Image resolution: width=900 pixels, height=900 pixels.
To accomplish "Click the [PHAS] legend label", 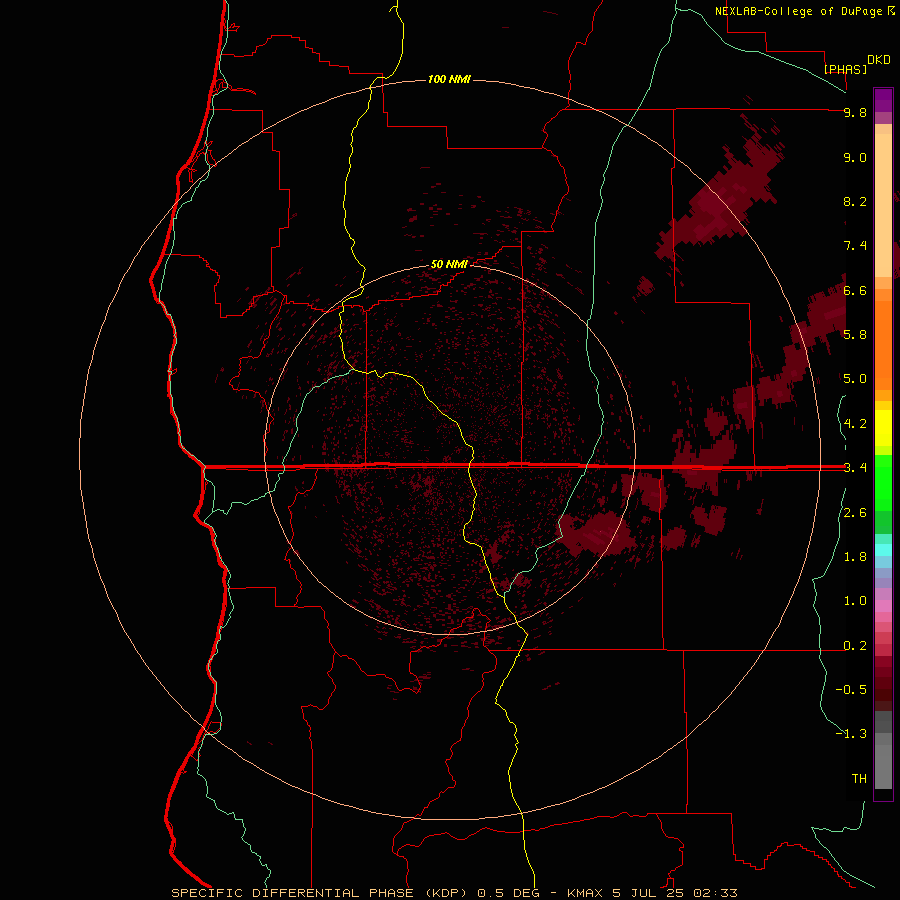I will pos(845,69).
